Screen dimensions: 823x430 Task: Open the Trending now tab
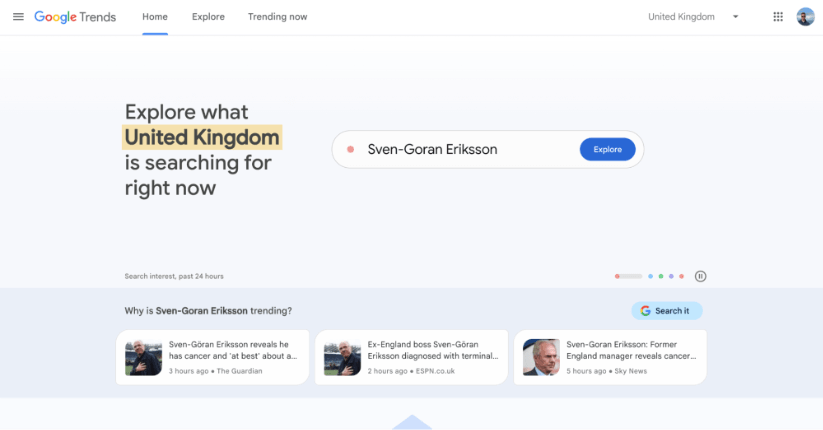(278, 17)
